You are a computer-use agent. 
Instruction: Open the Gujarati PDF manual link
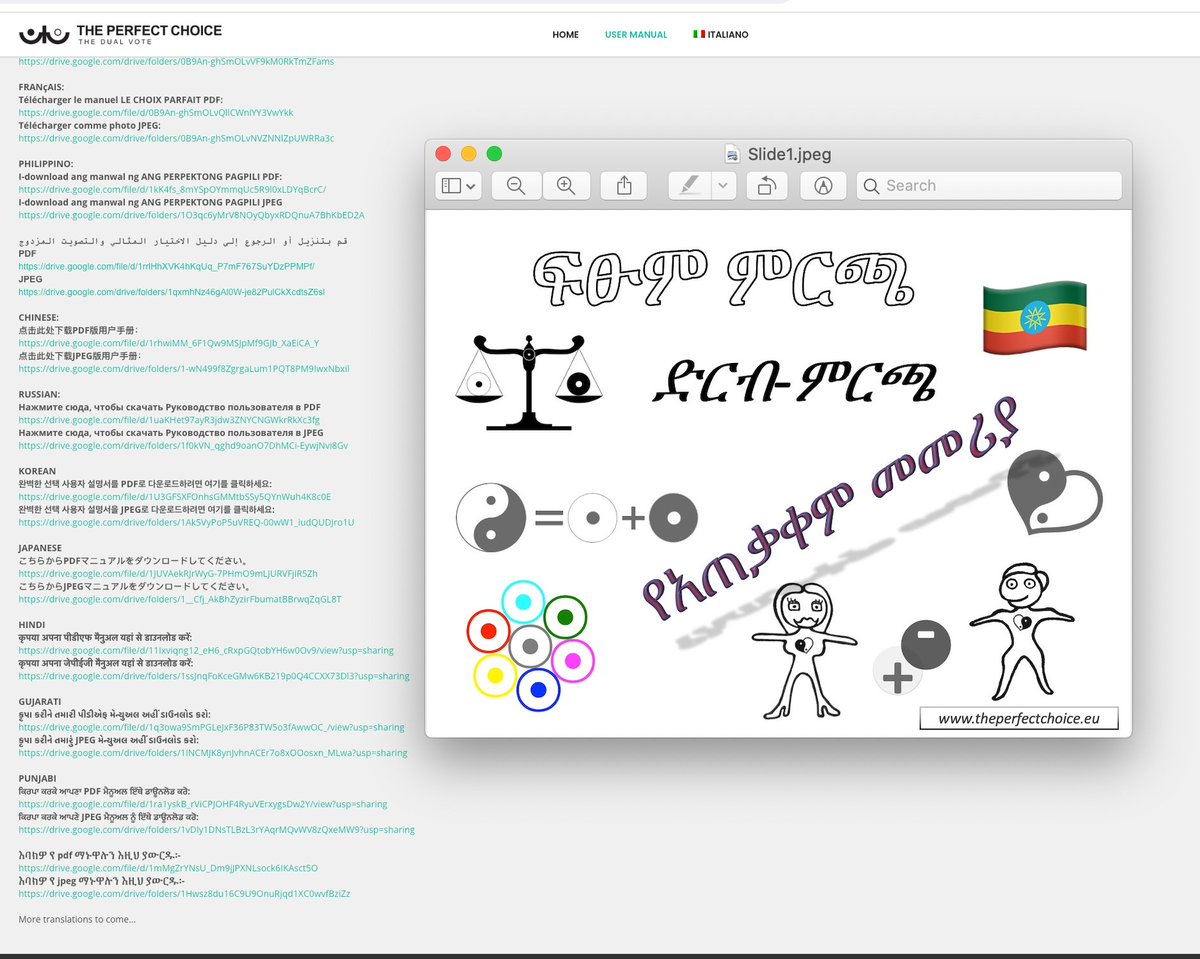211,727
